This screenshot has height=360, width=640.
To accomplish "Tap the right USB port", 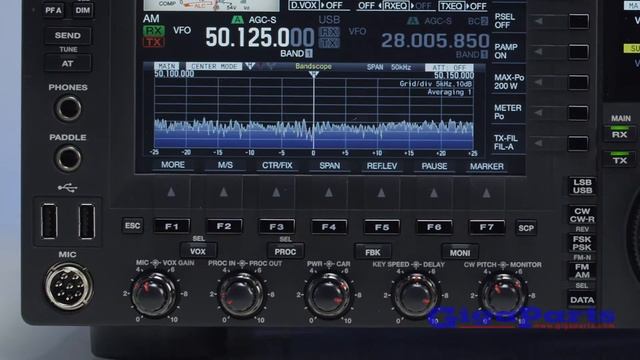I will [x=87, y=221].
